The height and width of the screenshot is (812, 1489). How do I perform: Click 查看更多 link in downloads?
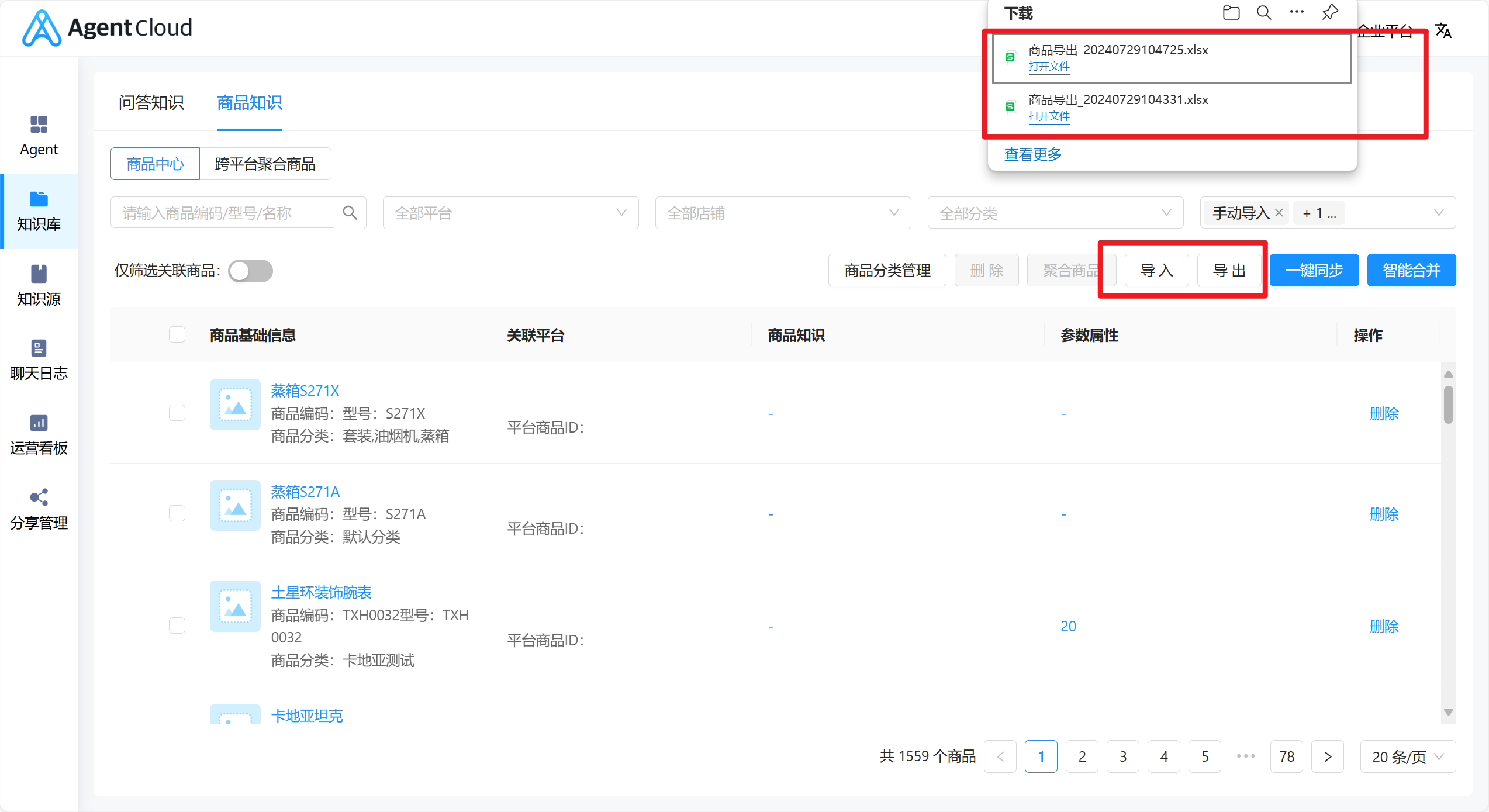pyautogui.click(x=1033, y=154)
